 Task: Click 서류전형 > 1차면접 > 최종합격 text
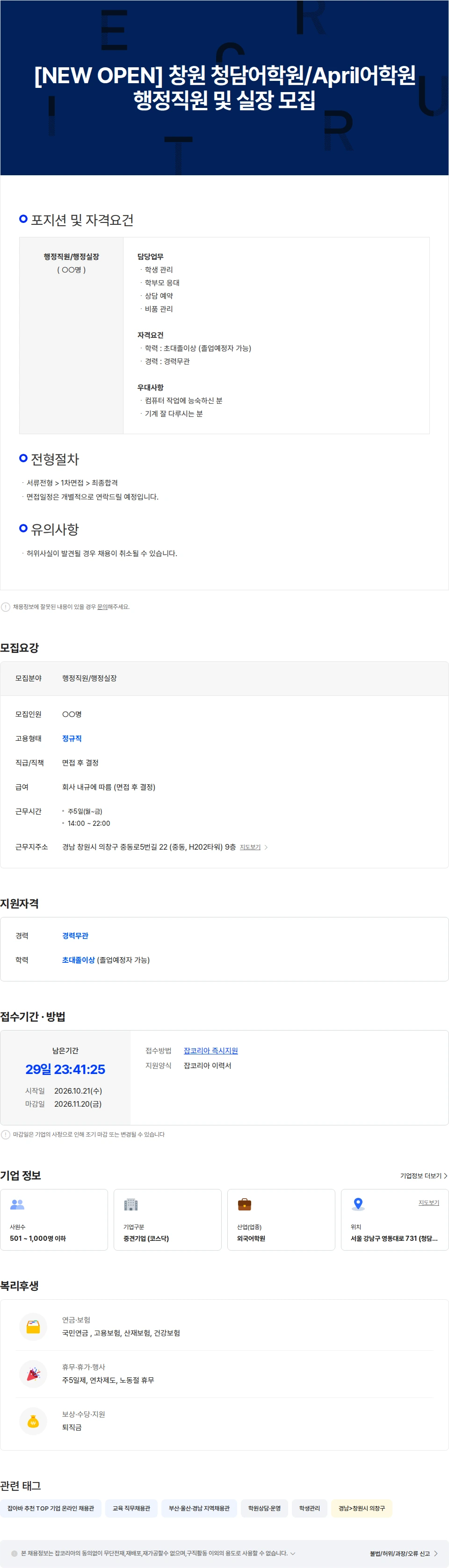tap(72, 483)
